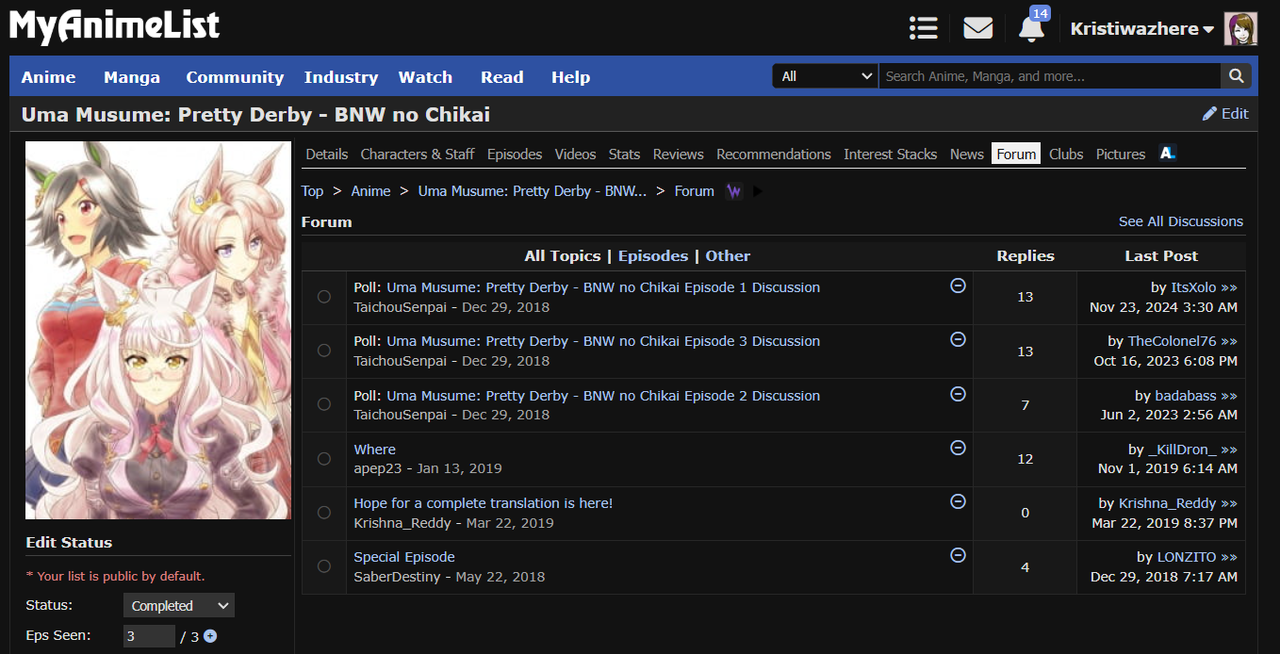Switch to the Recommendations tab
The width and height of the screenshot is (1280, 654).
(x=774, y=154)
